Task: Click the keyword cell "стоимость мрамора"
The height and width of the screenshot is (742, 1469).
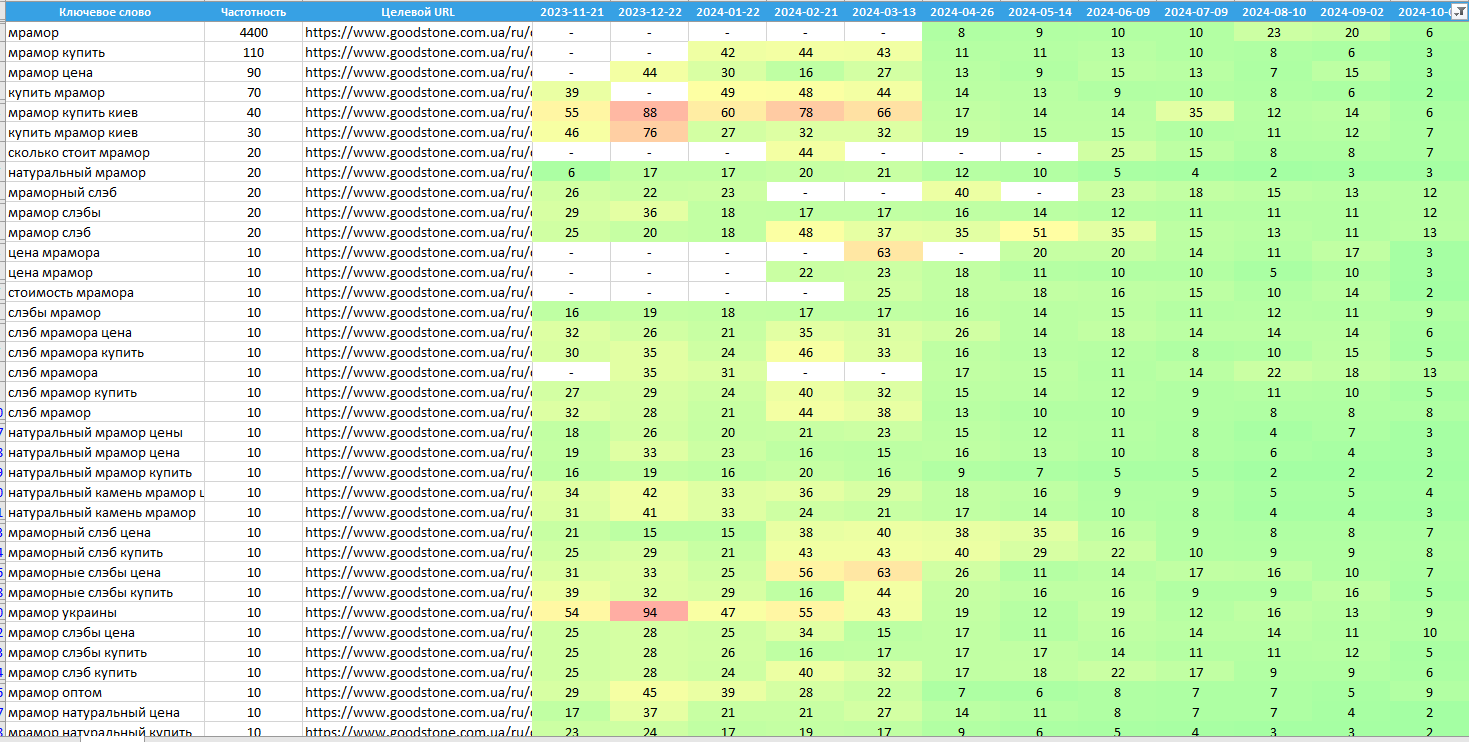Action: point(70,292)
